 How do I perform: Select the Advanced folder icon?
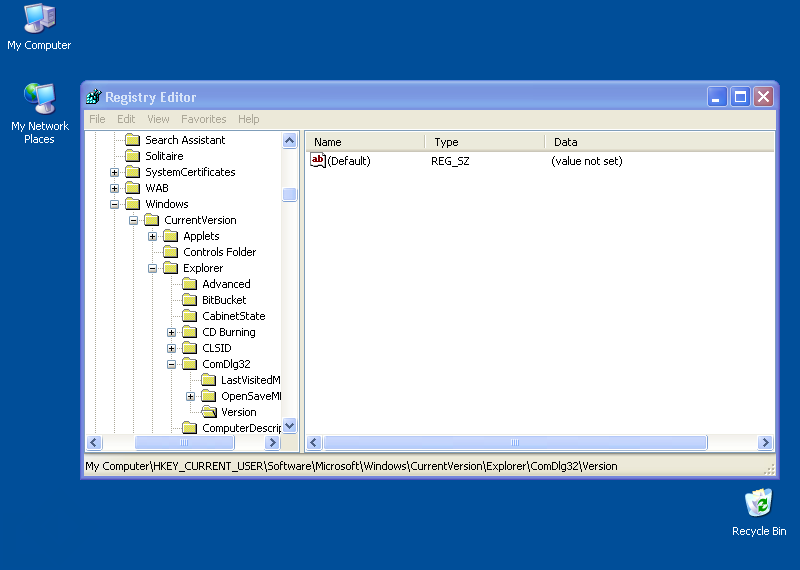pyautogui.click(x=189, y=284)
